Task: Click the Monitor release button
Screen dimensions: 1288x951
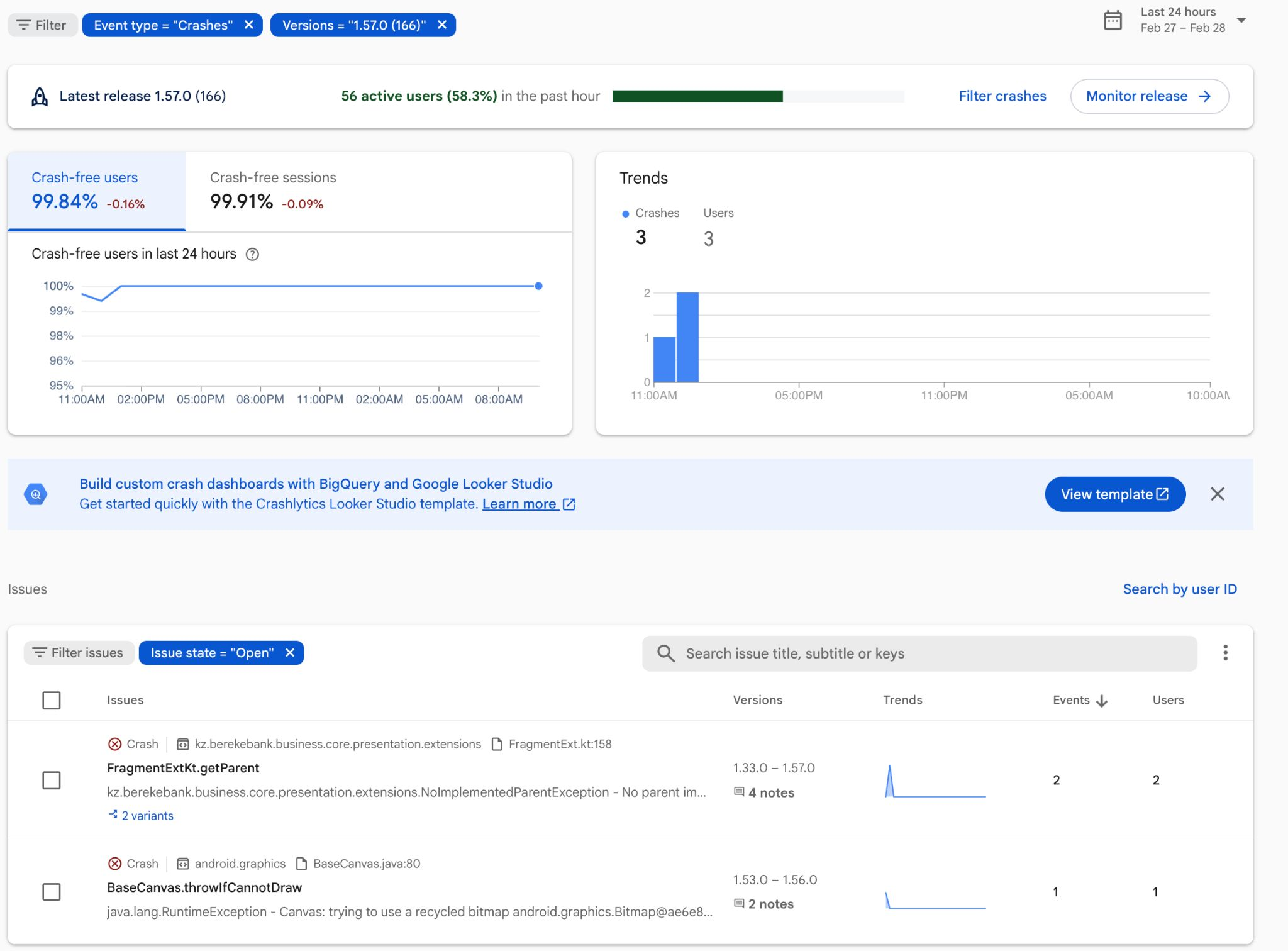Action: tap(1150, 96)
